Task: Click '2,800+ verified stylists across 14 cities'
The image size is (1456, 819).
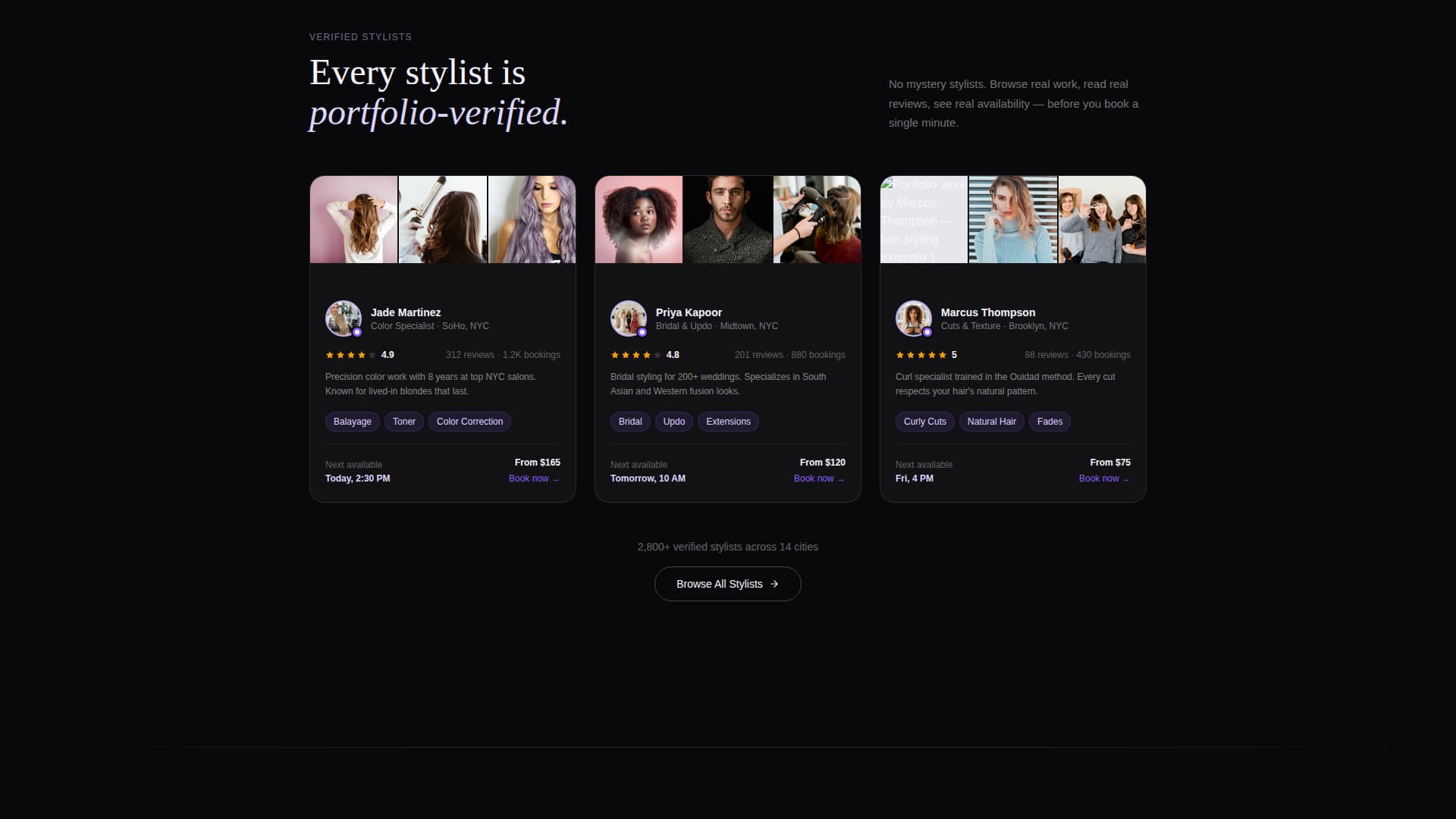Action: pyautogui.click(x=728, y=547)
